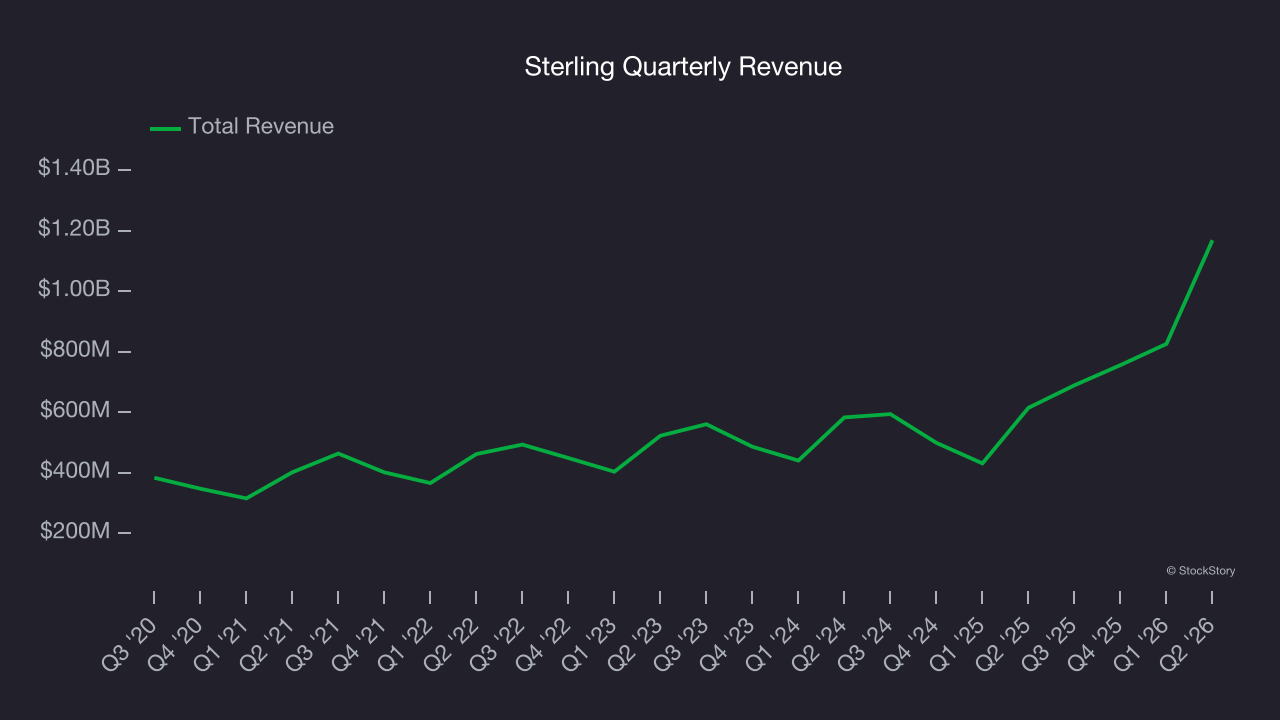The image size is (1280, 720).
Task: Select the "Q4 '24" x-axis label
Action: tap(913, 643)
